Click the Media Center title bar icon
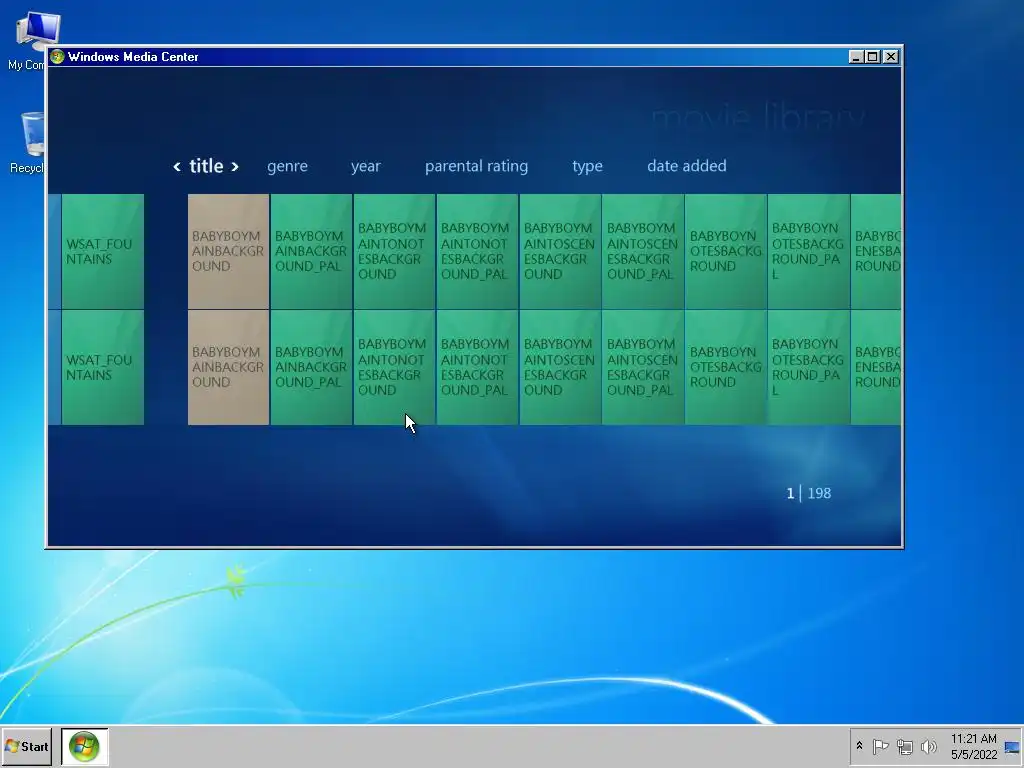 point(57,57)
